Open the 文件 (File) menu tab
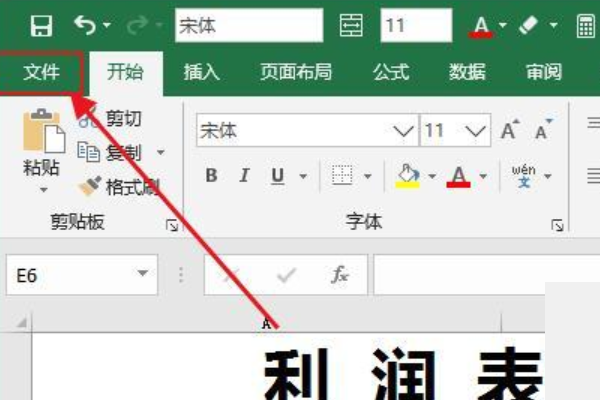Image resolution: width=600 pixels, height=400 pixels. (42, 72)
